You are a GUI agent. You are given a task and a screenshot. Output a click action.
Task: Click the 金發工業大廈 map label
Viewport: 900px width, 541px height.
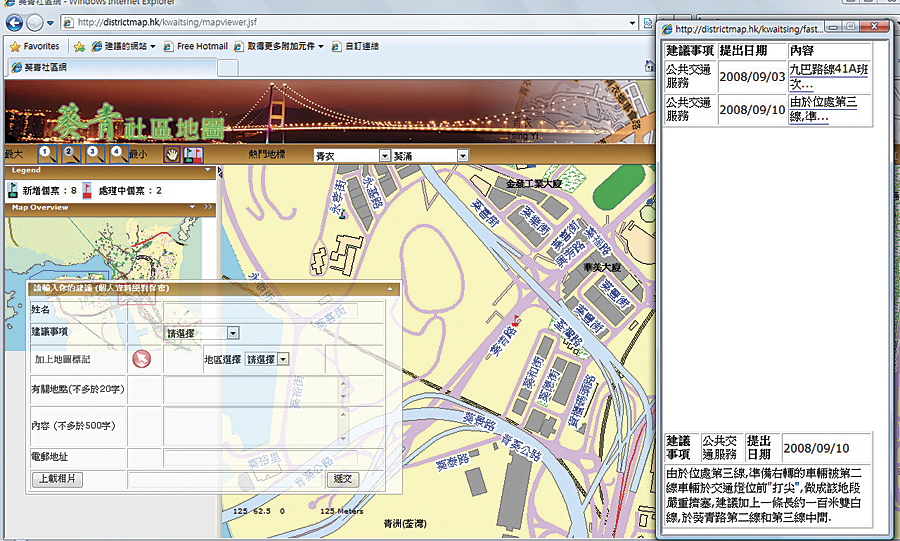[x=534, y=184]
